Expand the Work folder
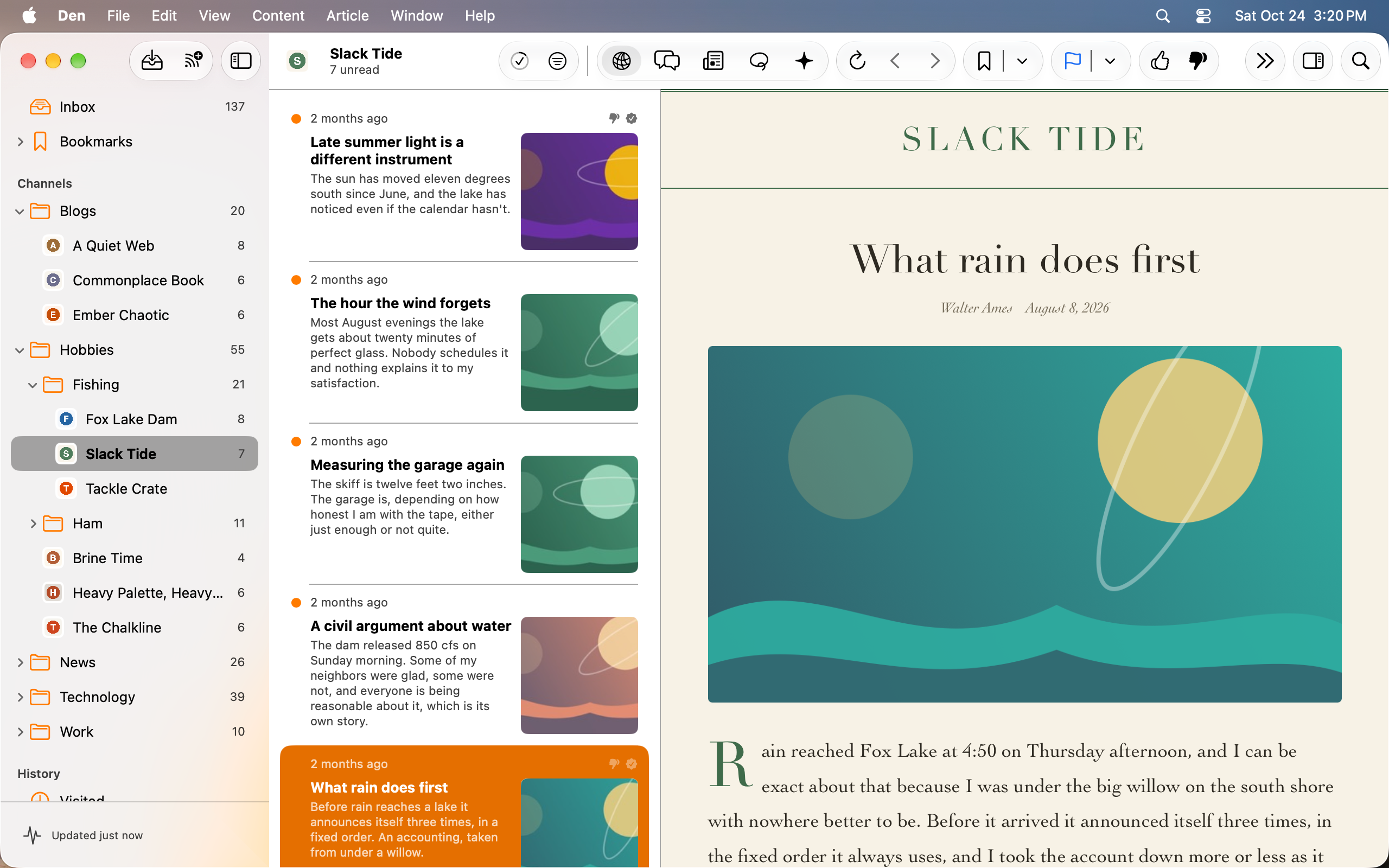Screen dimensions: 1389x868 pyautogui.click(x=20, y=732)
